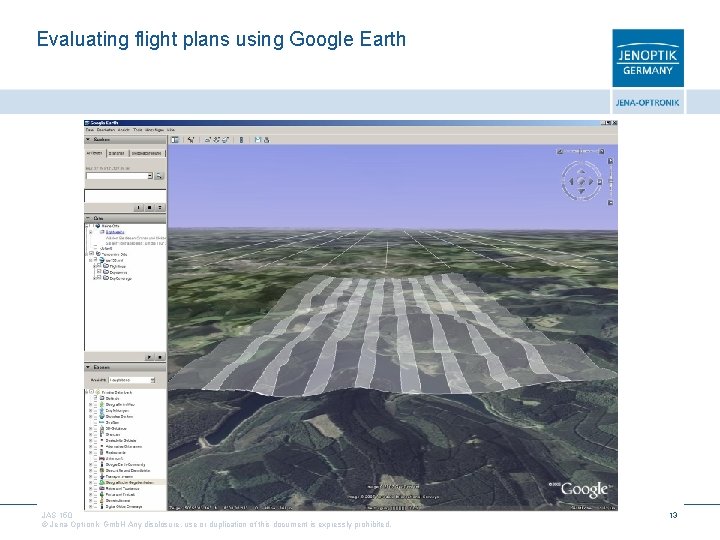720x540 pixels.
Task: Open the Datei menu
Action: (90, 130)
